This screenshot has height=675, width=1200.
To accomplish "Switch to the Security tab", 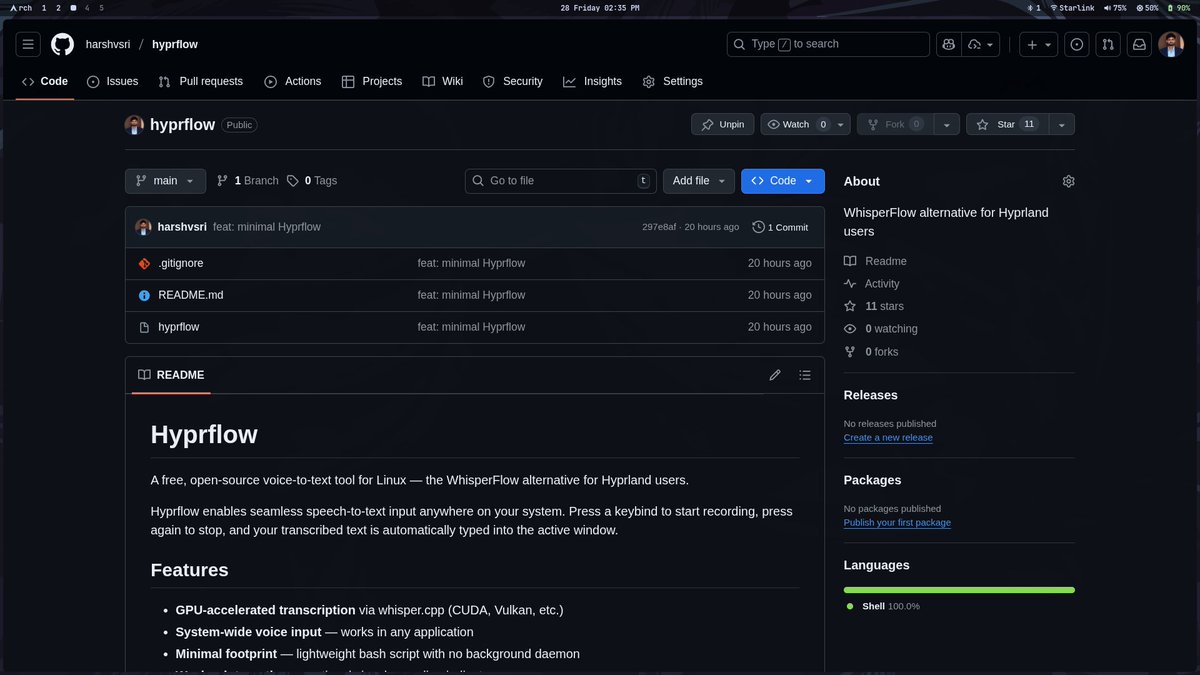I will pyautogui.click(x=512, y=81).
